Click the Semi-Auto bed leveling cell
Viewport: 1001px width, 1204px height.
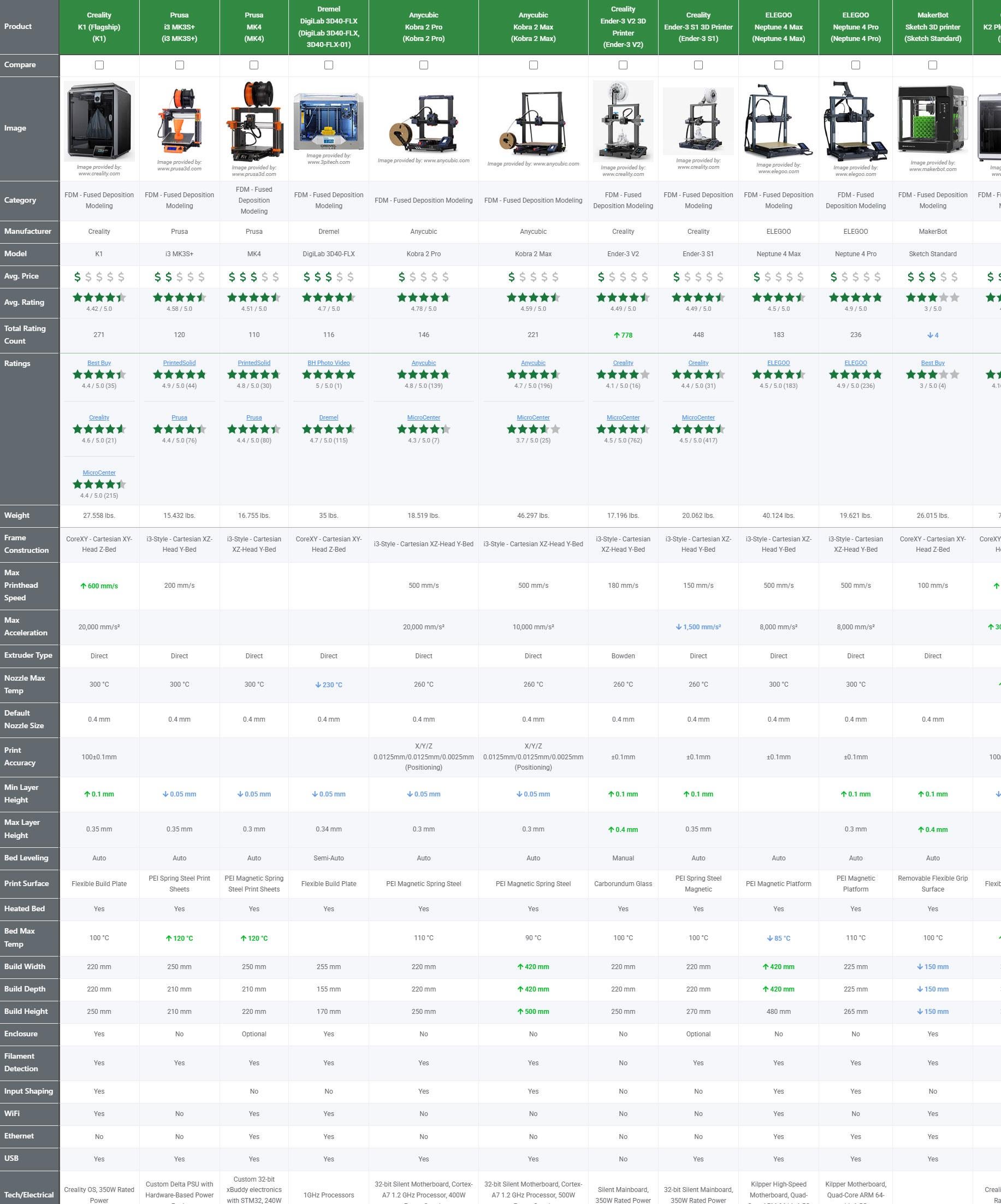click(x=328, y=858)
